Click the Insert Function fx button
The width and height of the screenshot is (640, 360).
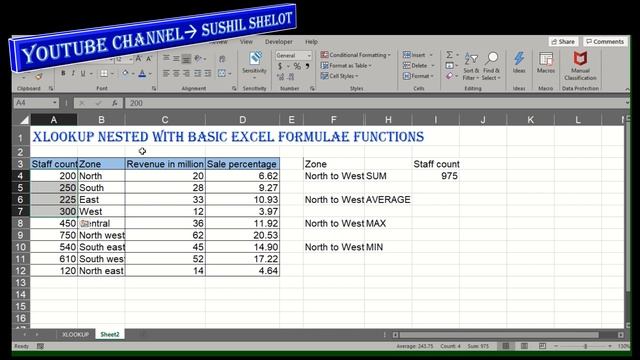[115, 103]
